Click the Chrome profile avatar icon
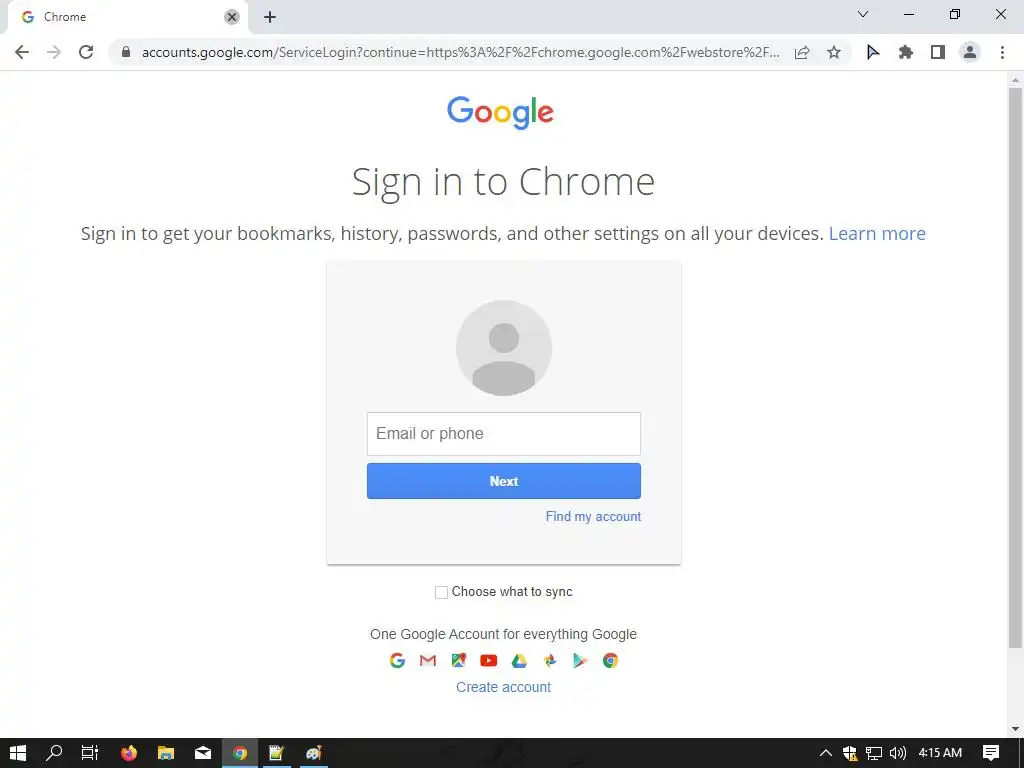Viewport: 1024px width, 768px height. tap(970, 52)
